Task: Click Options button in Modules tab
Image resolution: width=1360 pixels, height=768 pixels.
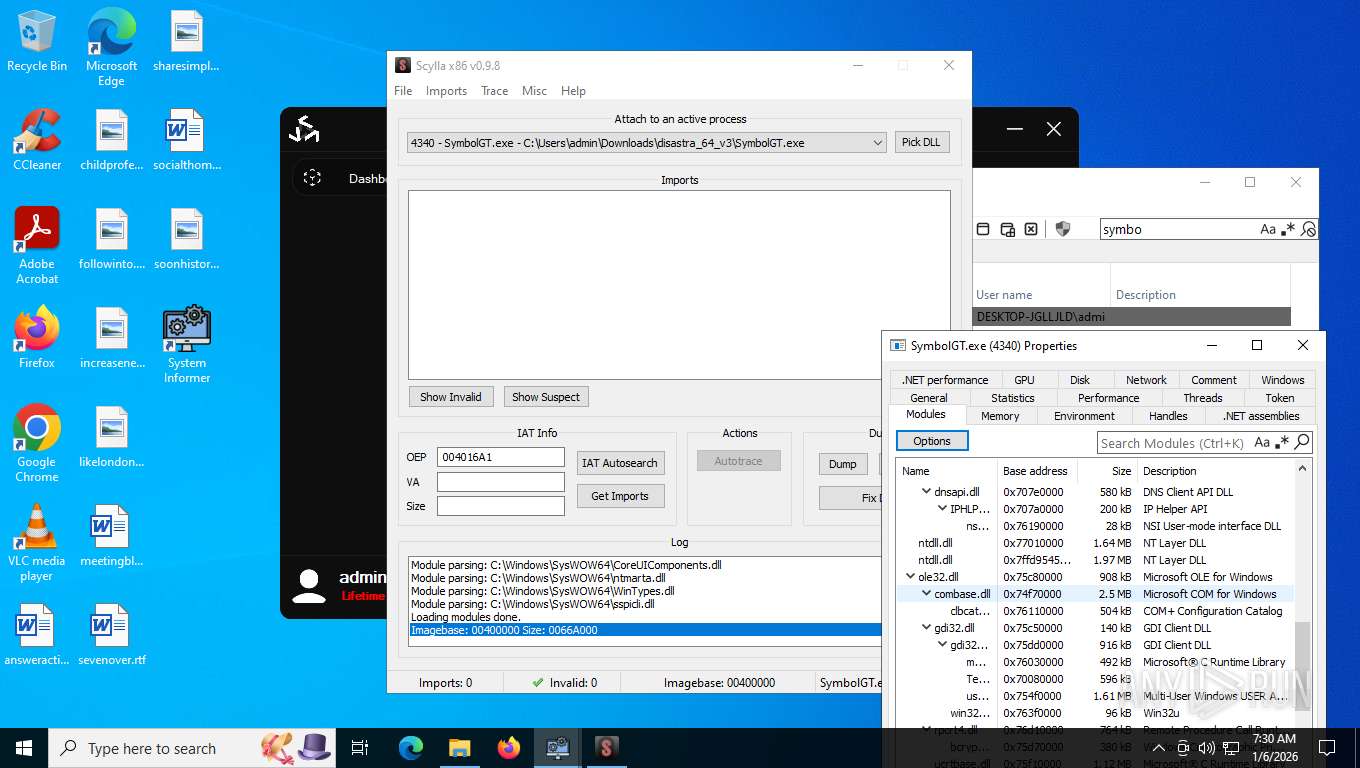Action: [x=932, y=441]
